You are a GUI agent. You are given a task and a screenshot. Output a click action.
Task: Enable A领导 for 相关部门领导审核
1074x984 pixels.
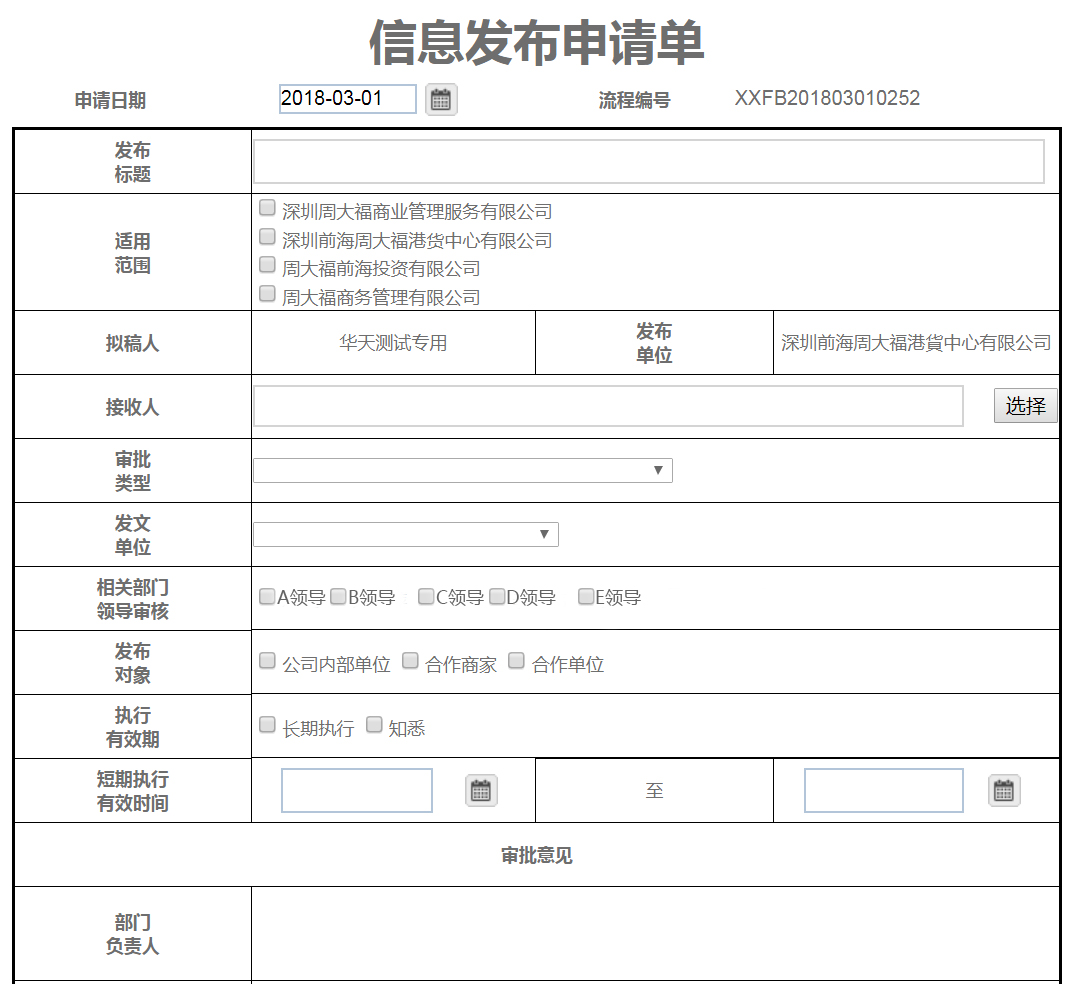point(265,595)
